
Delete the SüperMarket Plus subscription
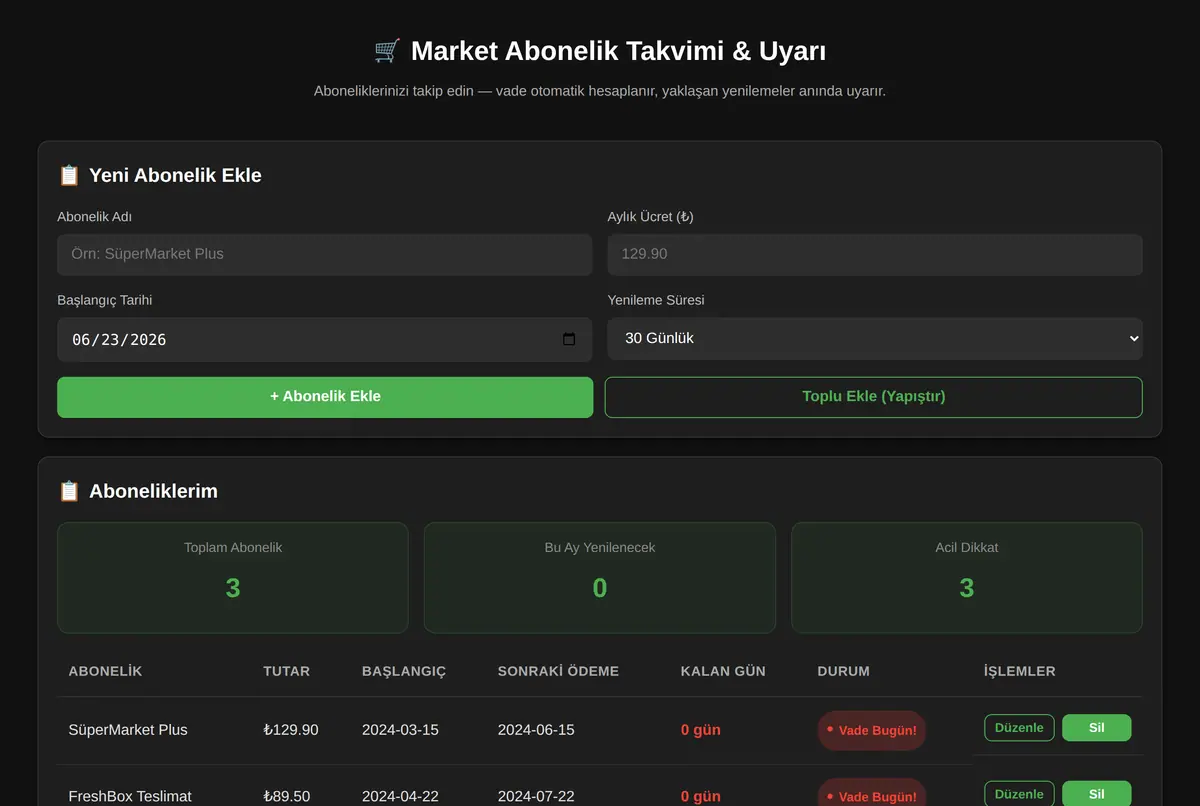pyautogui.click(x=1097, y=728)
